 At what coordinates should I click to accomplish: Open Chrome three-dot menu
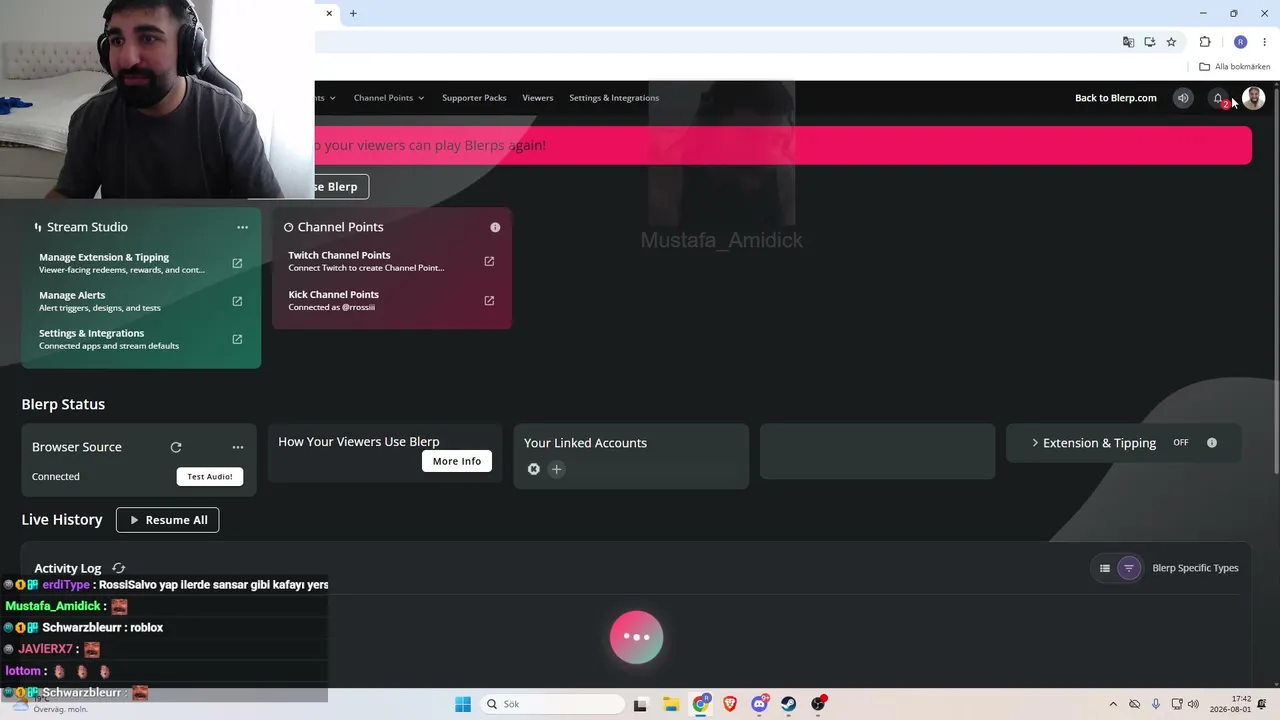click(x=1265, y=42)
